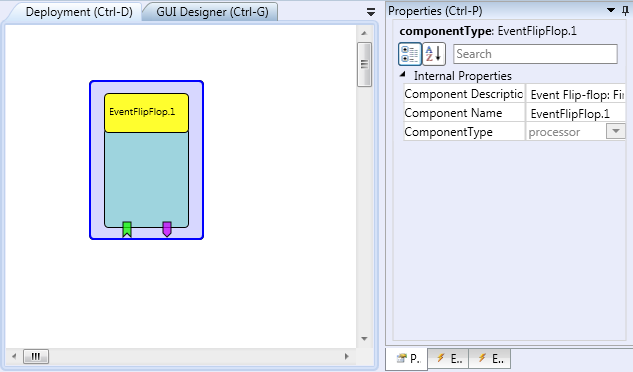The width and height of the screenshot is (633, 372).
Task: Select the Component Name property label
Action: [x=453, y=113]
